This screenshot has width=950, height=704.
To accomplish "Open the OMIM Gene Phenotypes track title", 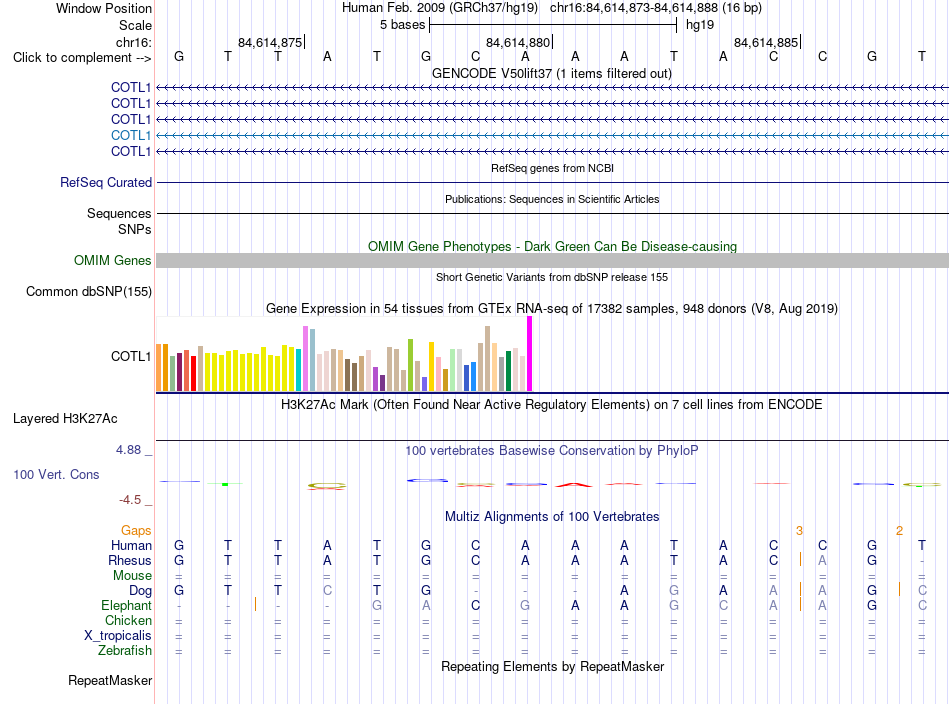I will click(552, 247).
